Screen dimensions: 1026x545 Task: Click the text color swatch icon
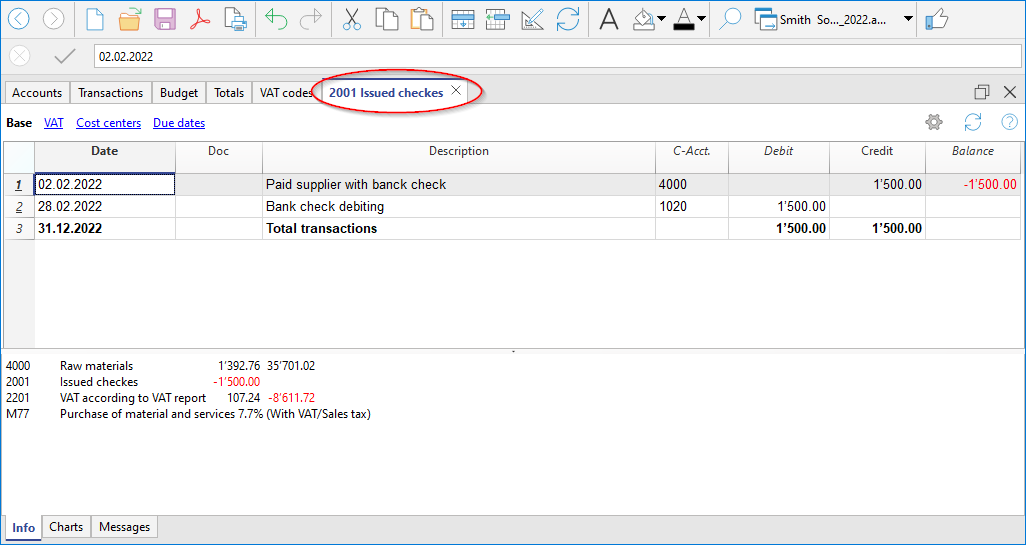pos(684,19)
